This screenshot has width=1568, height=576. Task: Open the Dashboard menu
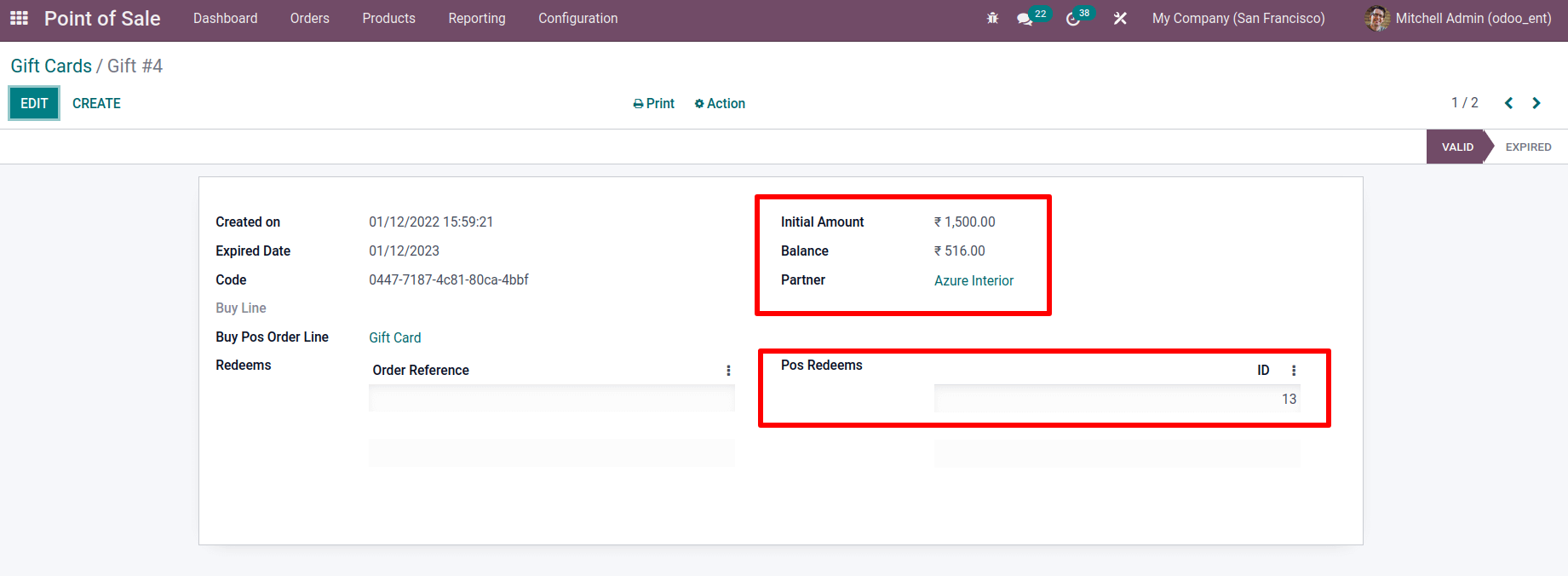225,18
